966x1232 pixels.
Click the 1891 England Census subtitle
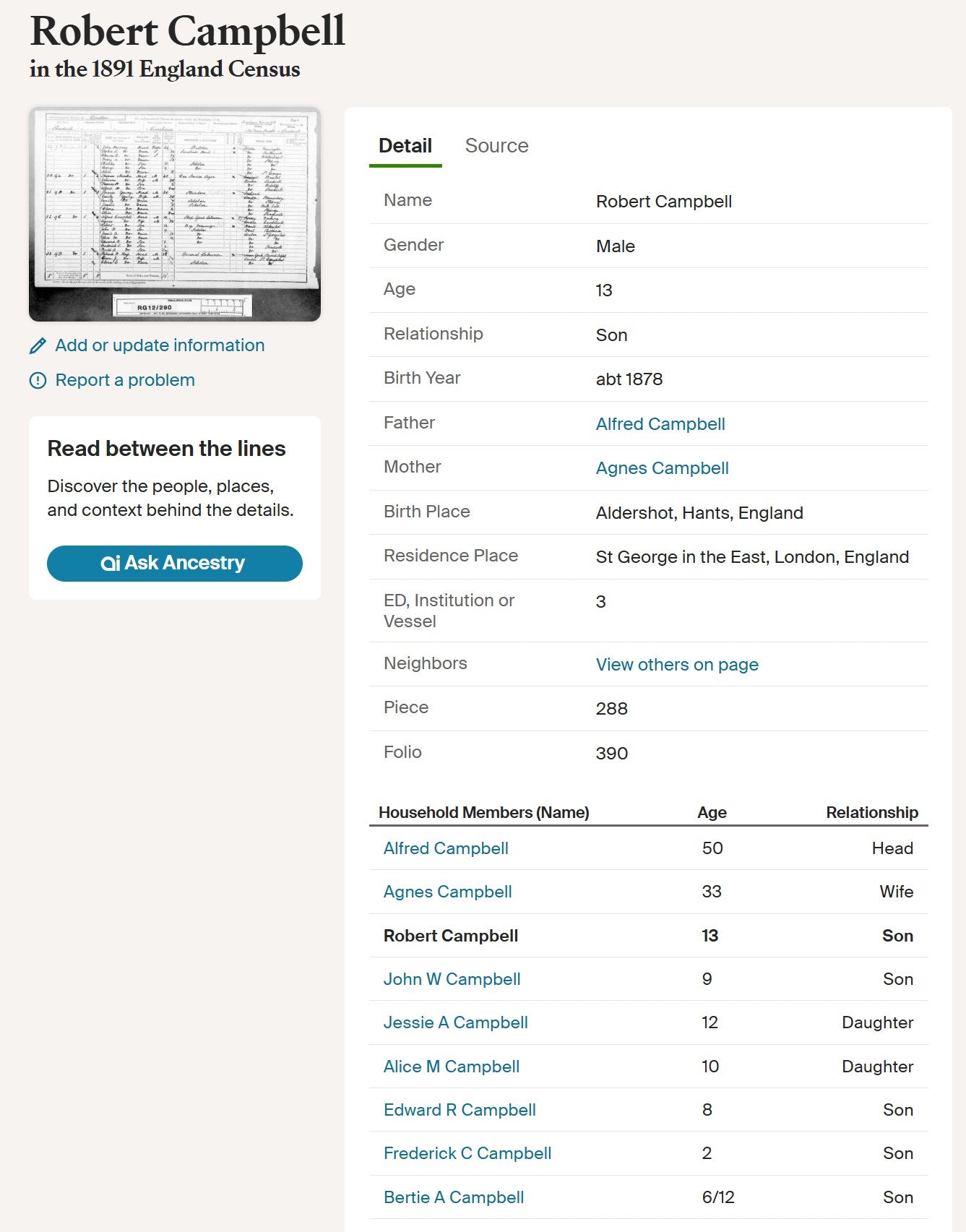pyautogui.click(x=165, y=69)
